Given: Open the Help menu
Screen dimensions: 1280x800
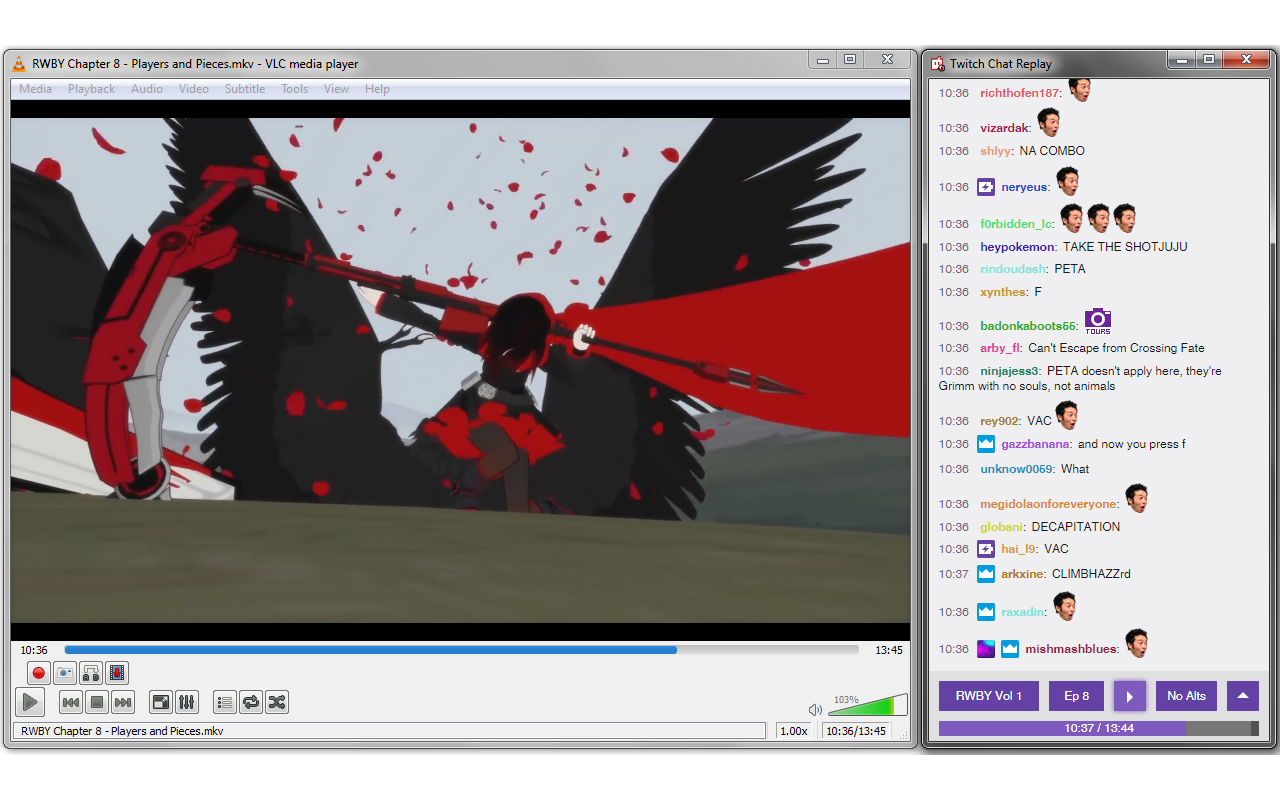Looking at the screenshot, I should [x=377, y=89].
